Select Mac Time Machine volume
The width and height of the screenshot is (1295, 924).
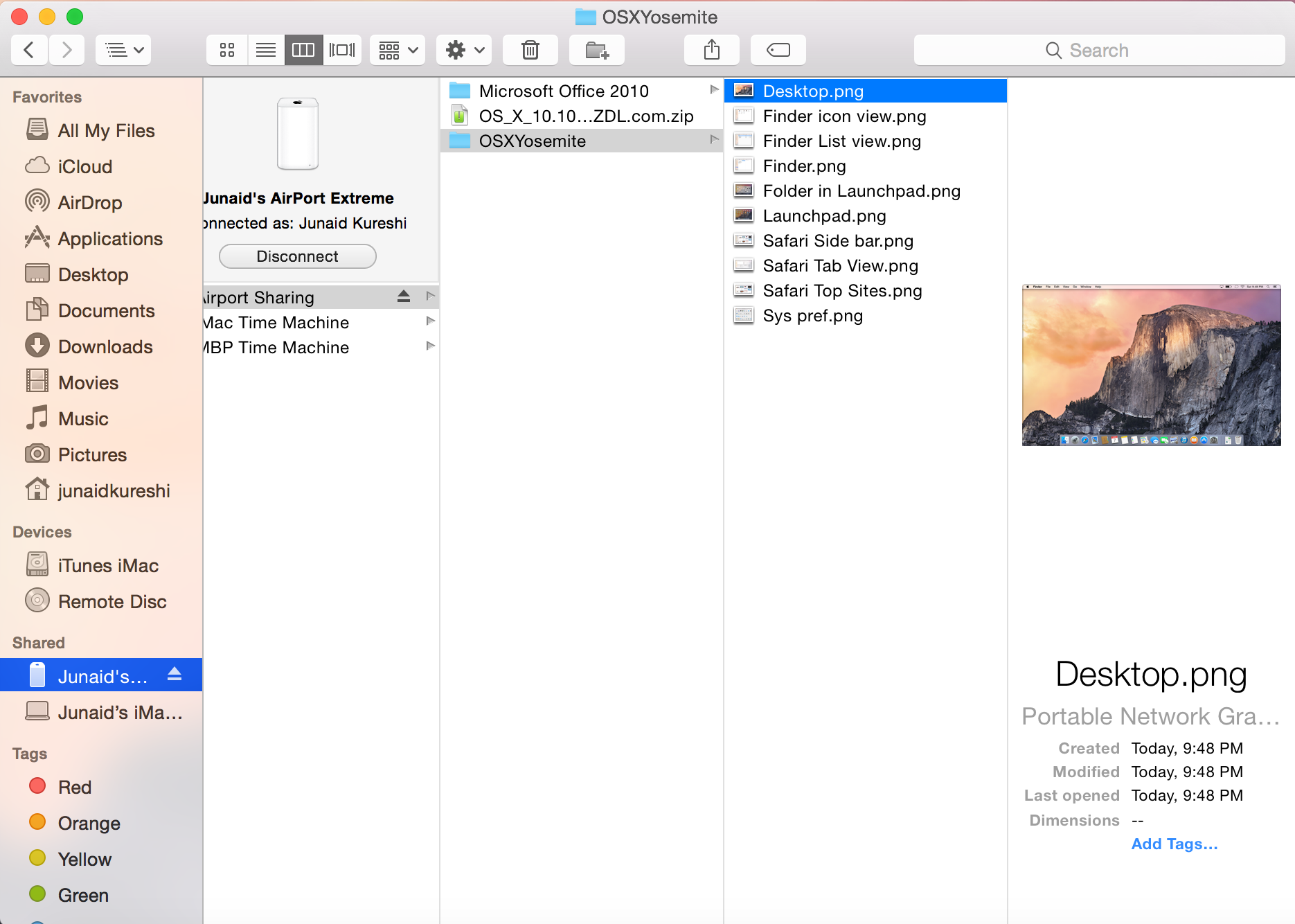pos(321,322)
